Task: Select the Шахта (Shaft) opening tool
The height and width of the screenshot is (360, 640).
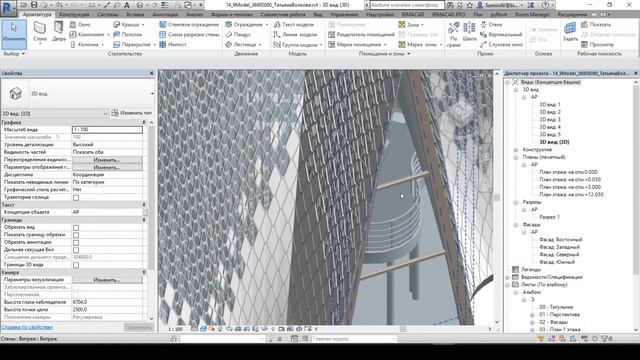Action: tap(469, 32)
